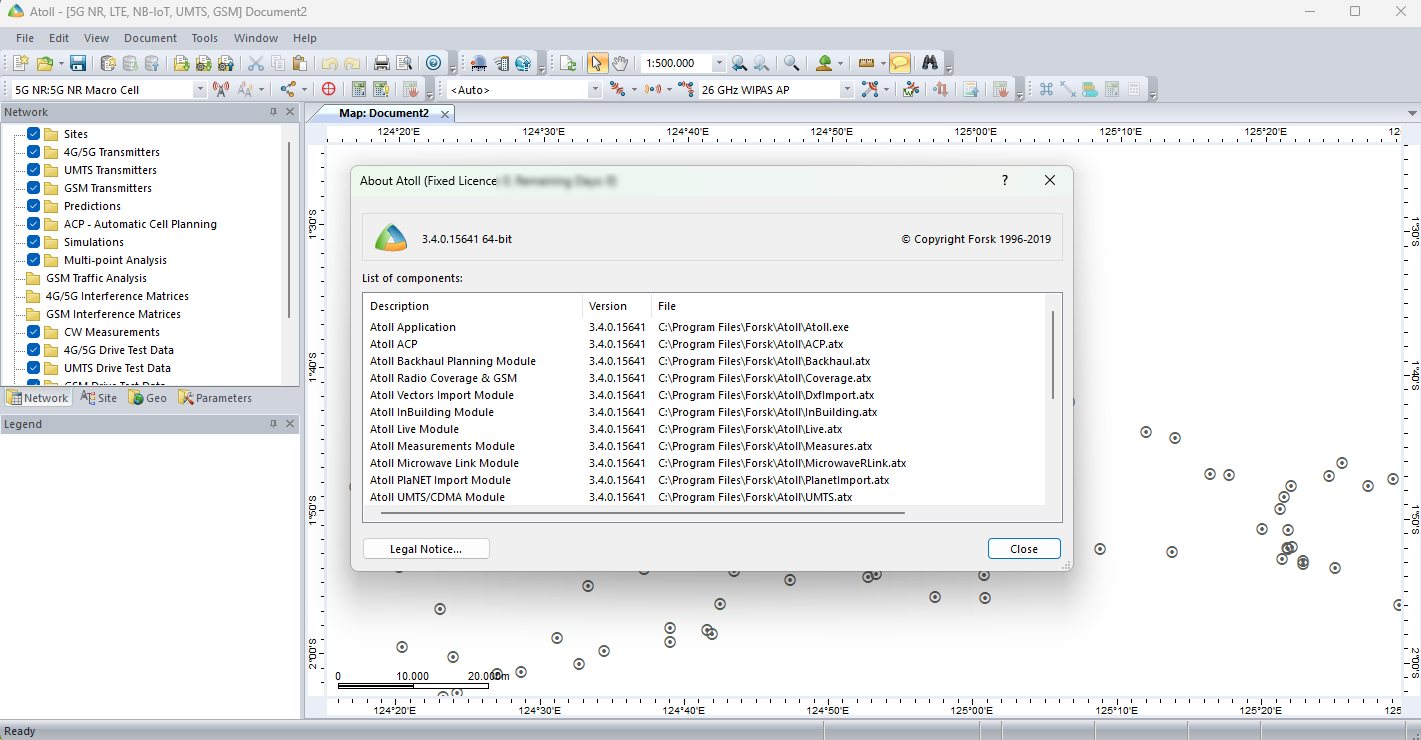The height and width of the screenshot is (740, 1421).
Task: Disable the GSM Transmitters checkbox
Action: tap(34, 188)
